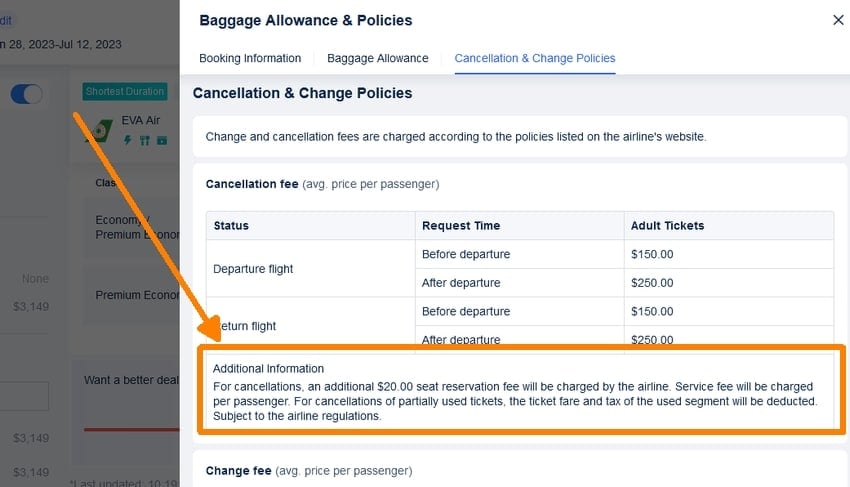The height and width of the screenshot is (487, 850).
Task: Open the Baggage Allowance tab
Action: click(x=377, y=58)
